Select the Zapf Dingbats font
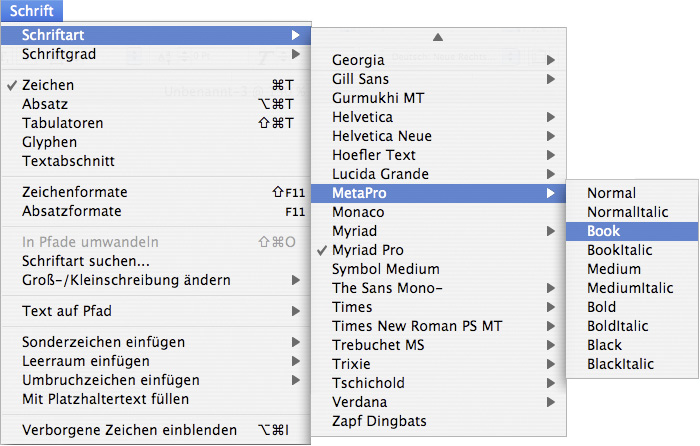 (439, 421)
